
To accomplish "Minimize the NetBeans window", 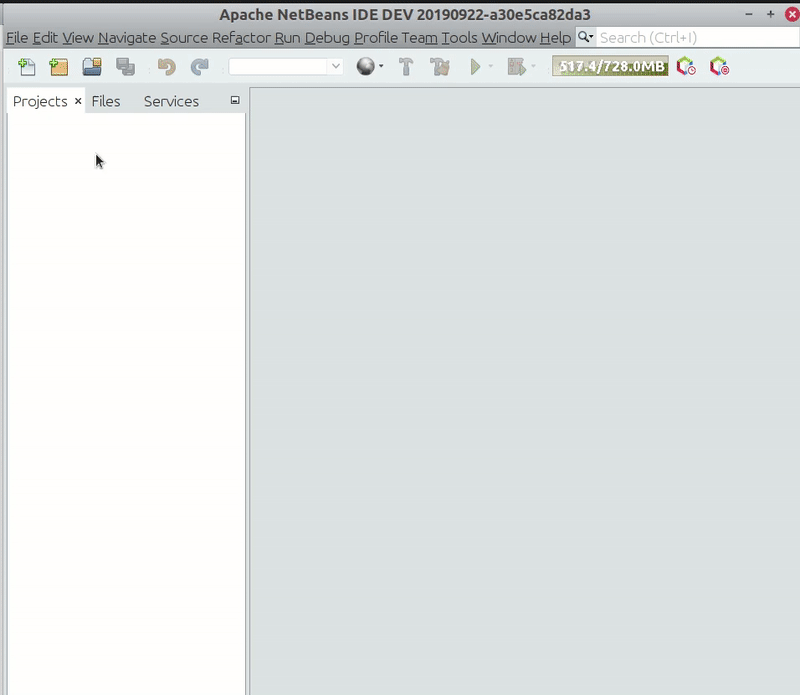I will pos(749,14).
